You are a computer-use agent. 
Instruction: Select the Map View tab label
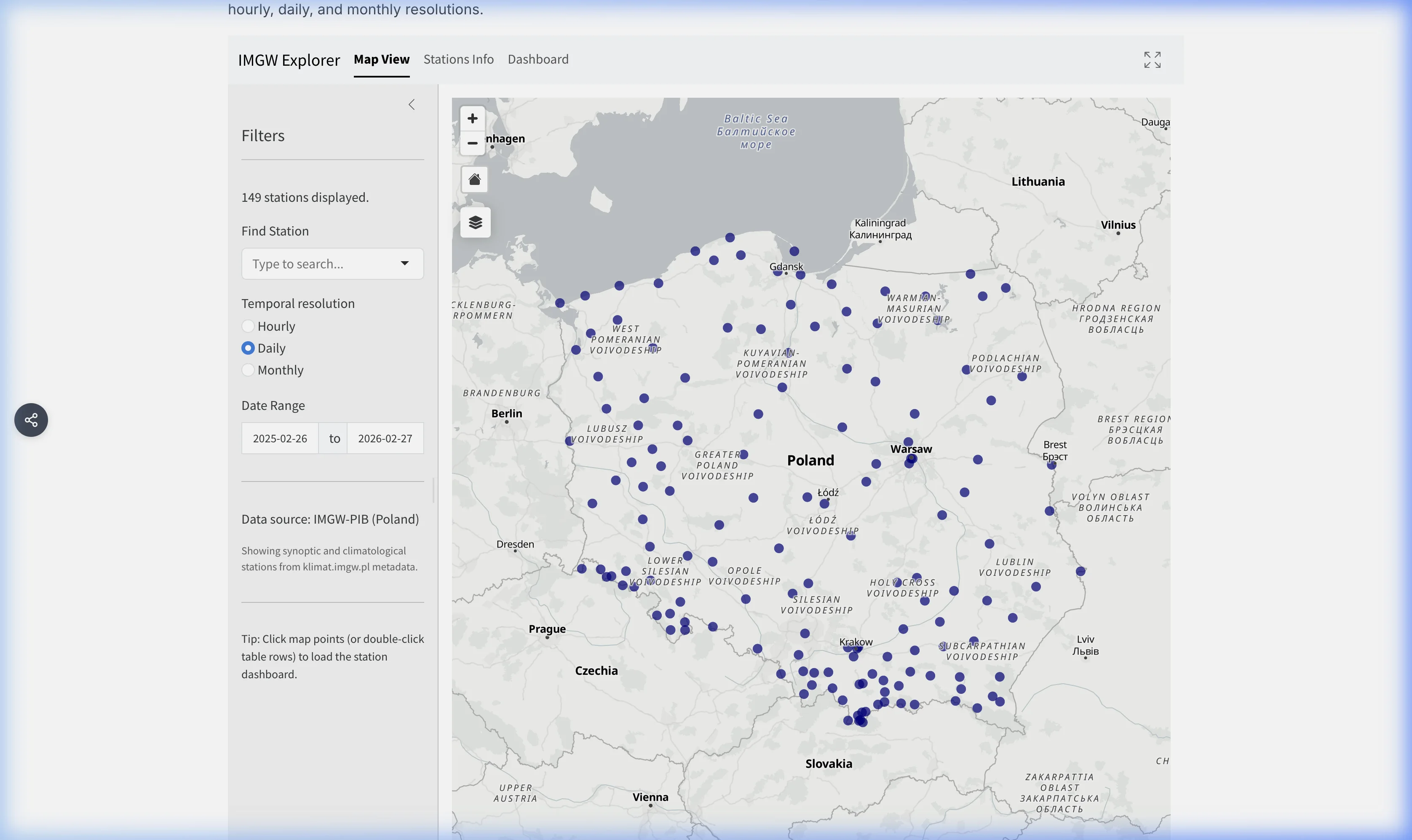[x=382, y=59]
